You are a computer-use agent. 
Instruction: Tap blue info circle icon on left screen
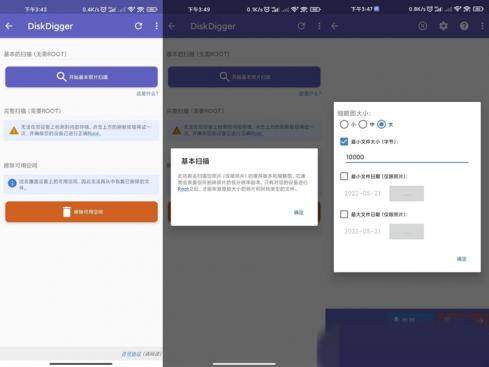click(x=12, y=183)
